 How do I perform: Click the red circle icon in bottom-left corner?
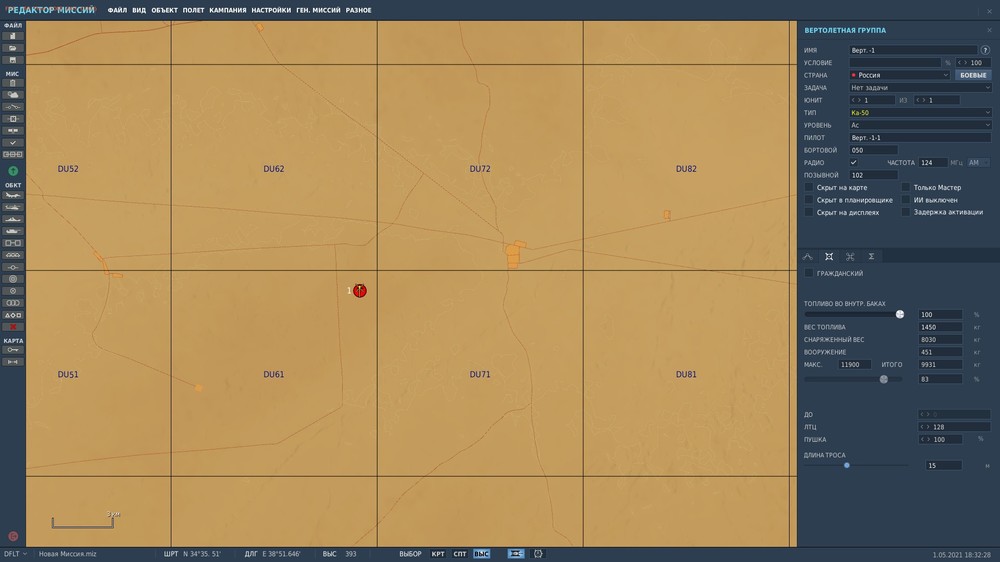click(x=13, y=536)
